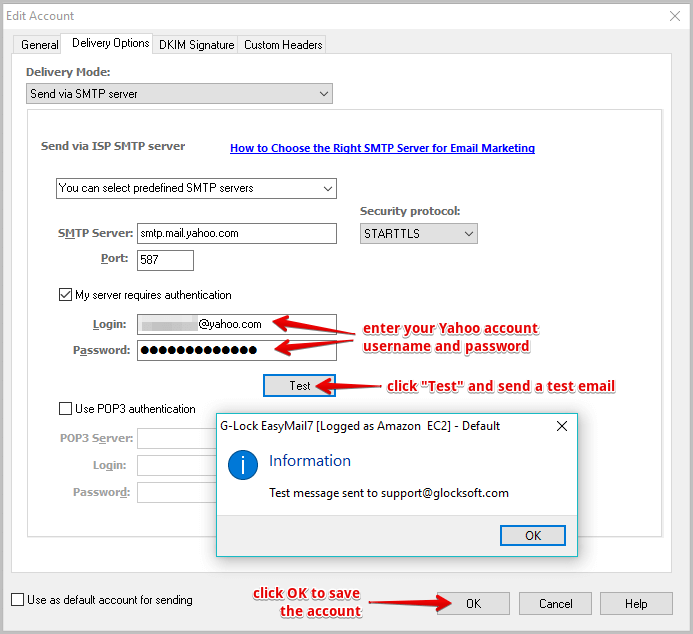
Task: Click the blue information icon
Action: point(243,465)
